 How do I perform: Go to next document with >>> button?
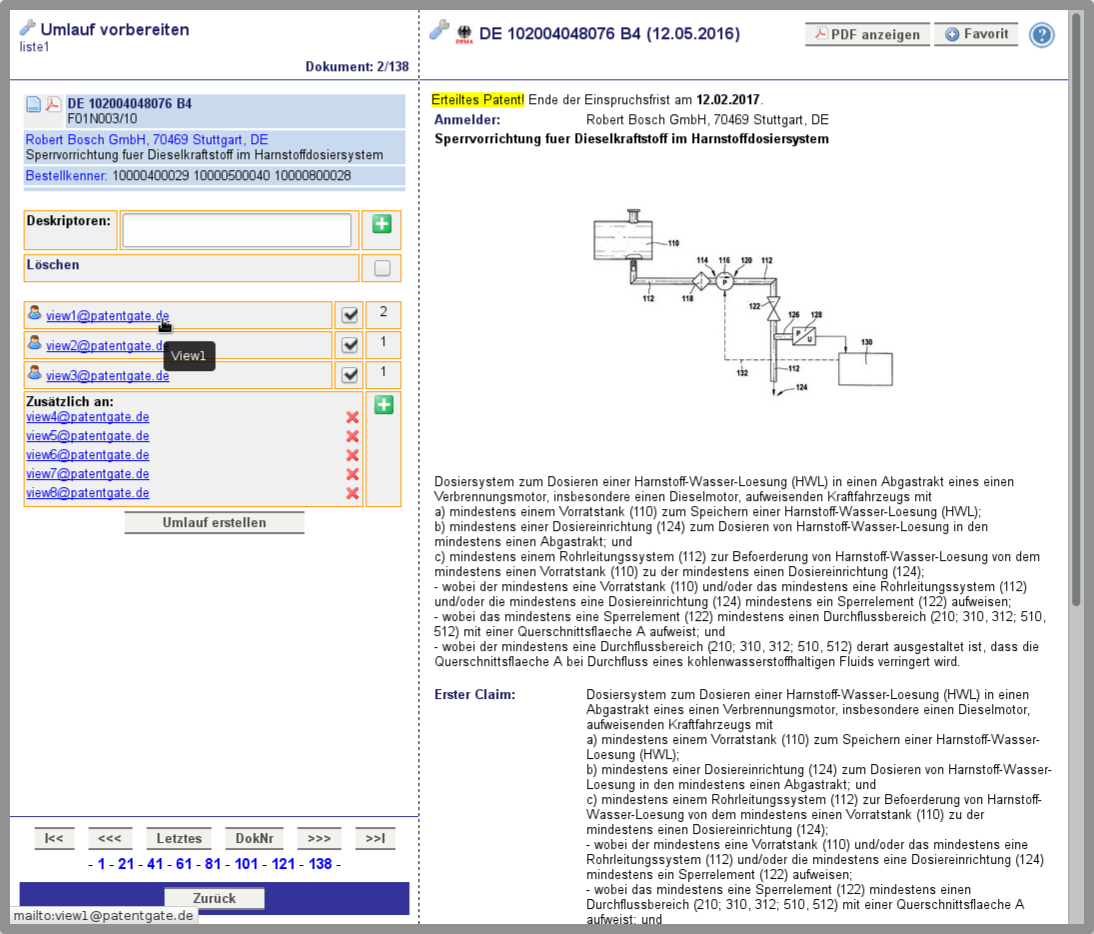tap(319, 838)
